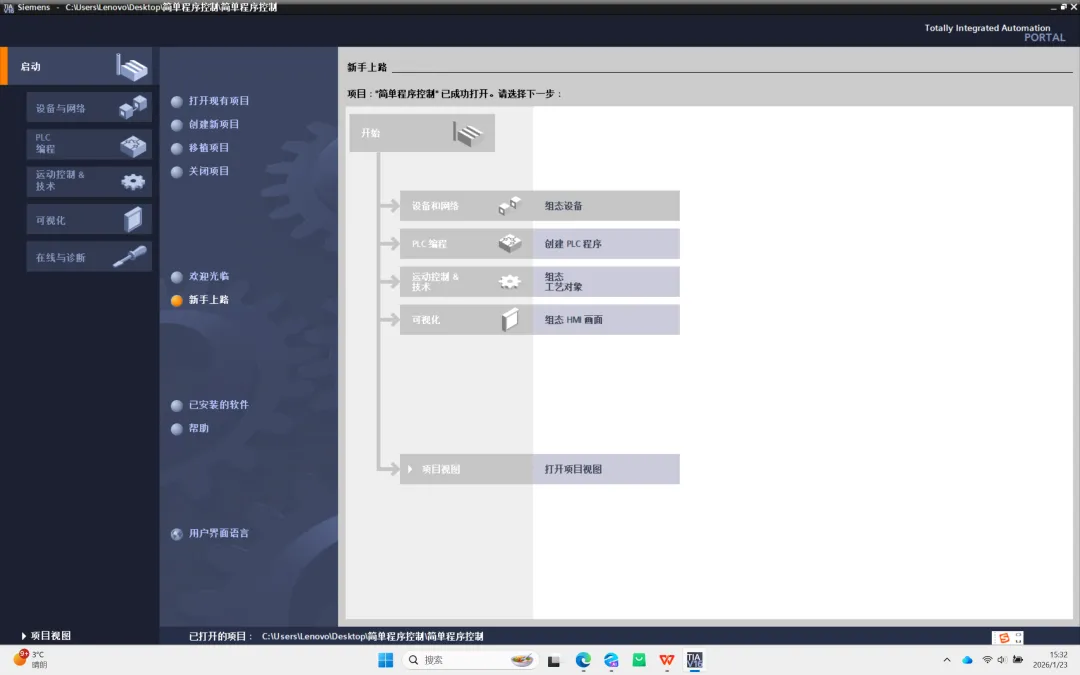Open the weather widget showing 3°C
The width and height of the screenshot is (1080, 675).
(31, 659)
